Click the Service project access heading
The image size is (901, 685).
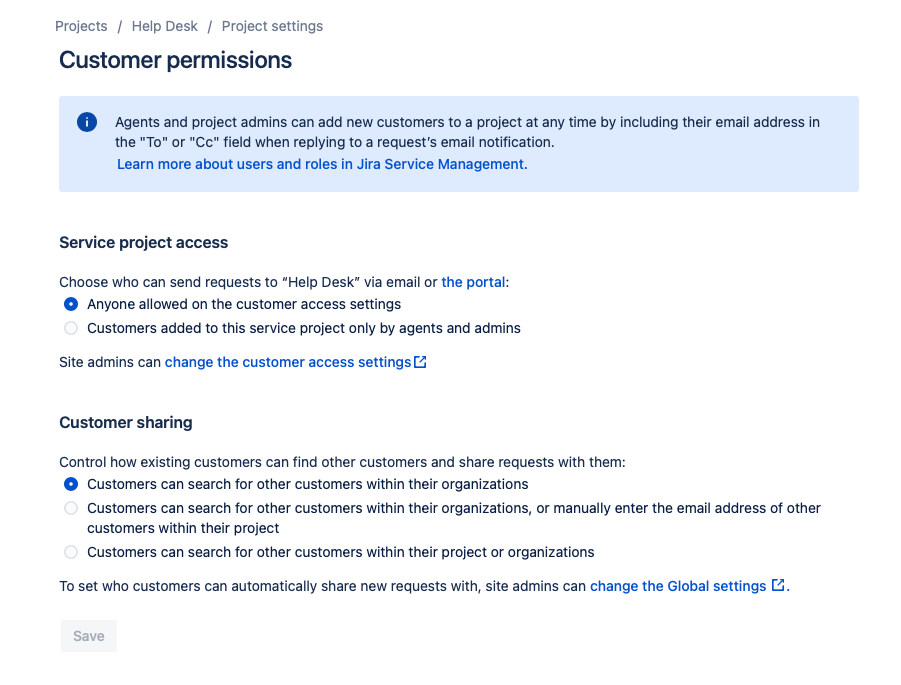coord(144,243)
